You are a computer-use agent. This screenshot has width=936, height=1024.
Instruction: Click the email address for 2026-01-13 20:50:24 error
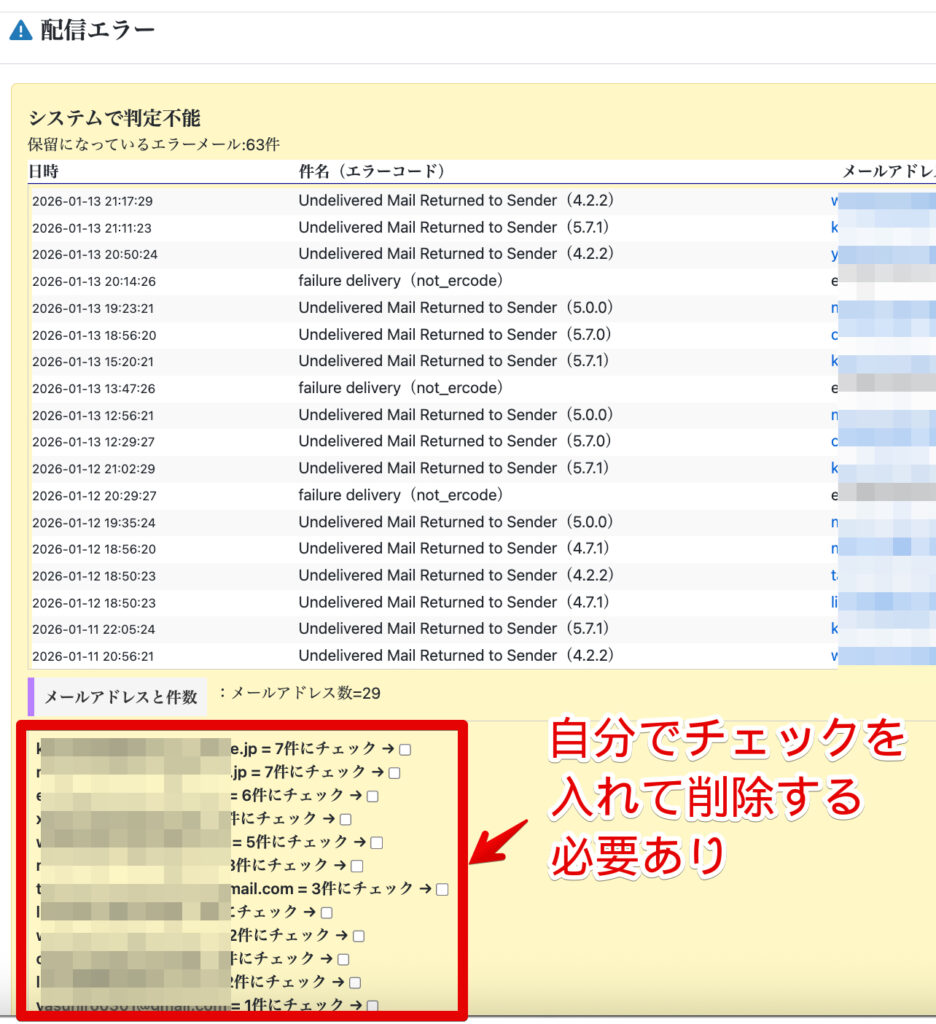pyautogui.click(x=834, y=254)
